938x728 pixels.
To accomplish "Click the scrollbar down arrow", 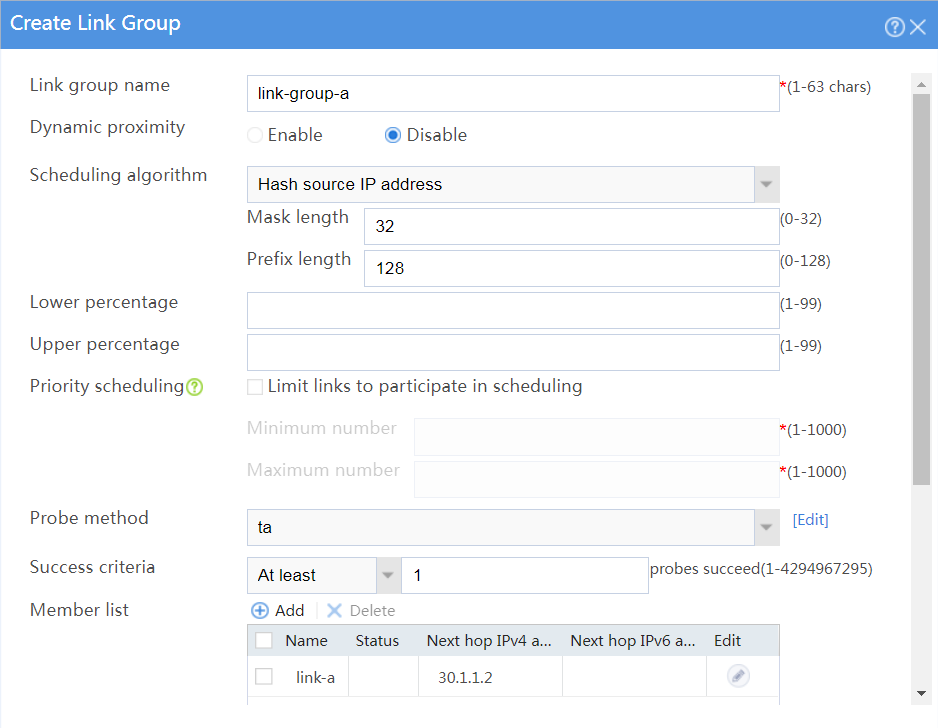I will 921,693.
